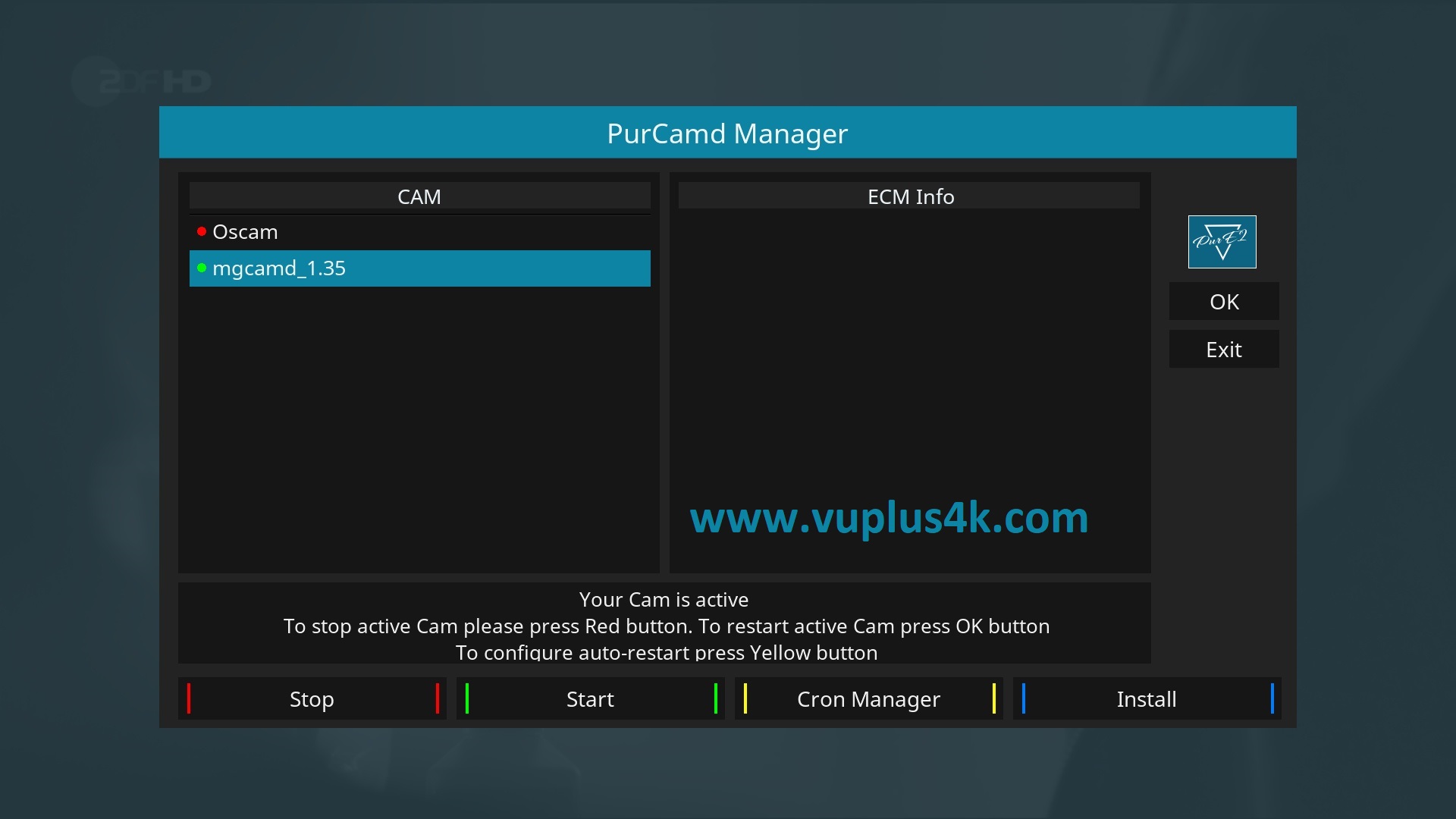This screenshot has height=819, width=1456.
Task: Select the Oscam cam entry
Action: pos(420,232)
